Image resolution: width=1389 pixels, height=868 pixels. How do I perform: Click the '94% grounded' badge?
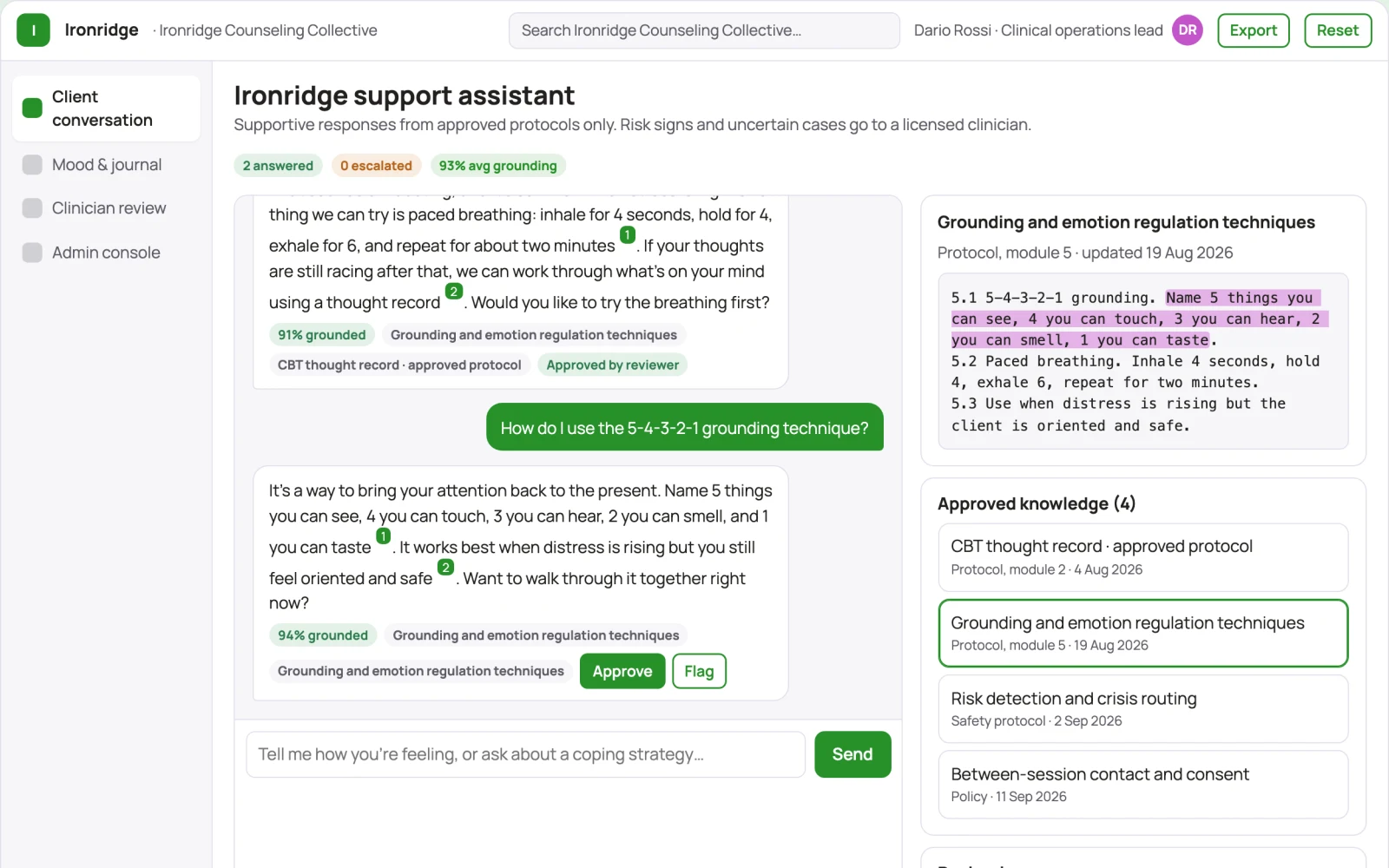pos(323,635)
